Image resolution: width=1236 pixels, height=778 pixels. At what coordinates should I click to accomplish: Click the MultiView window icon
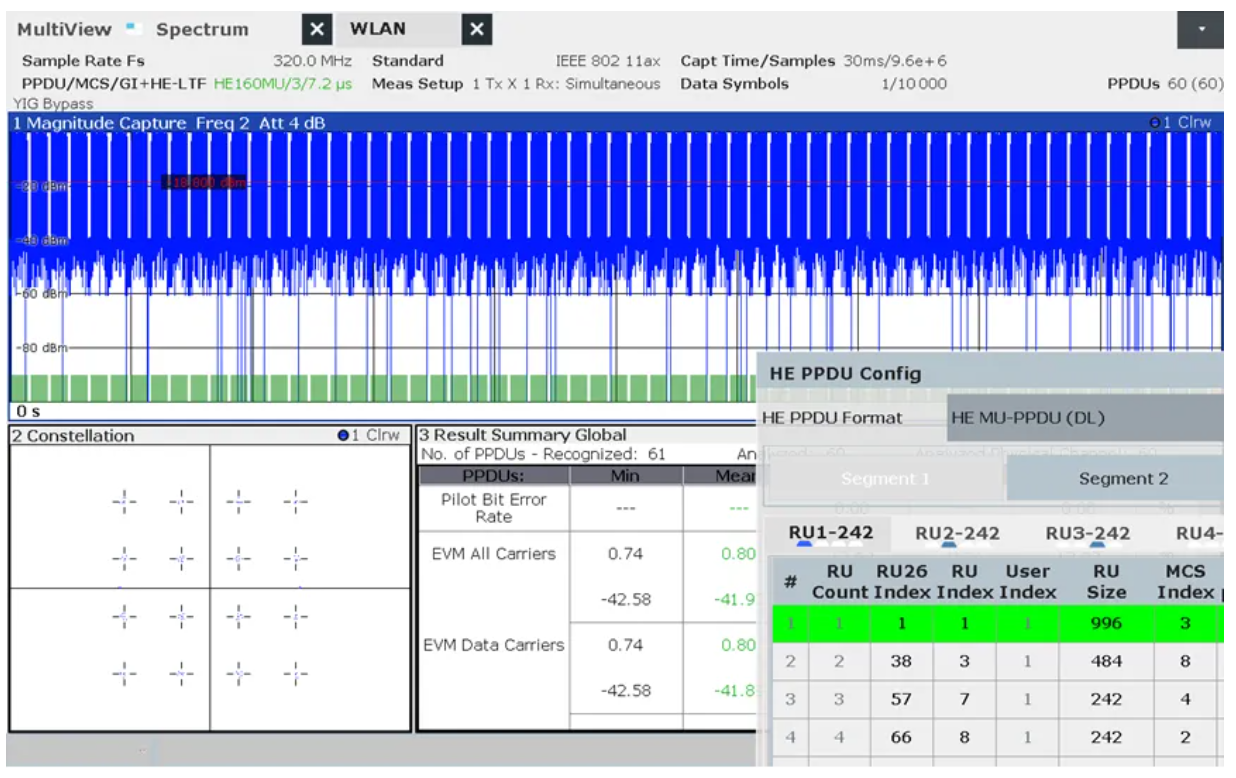tap(134, 30)
